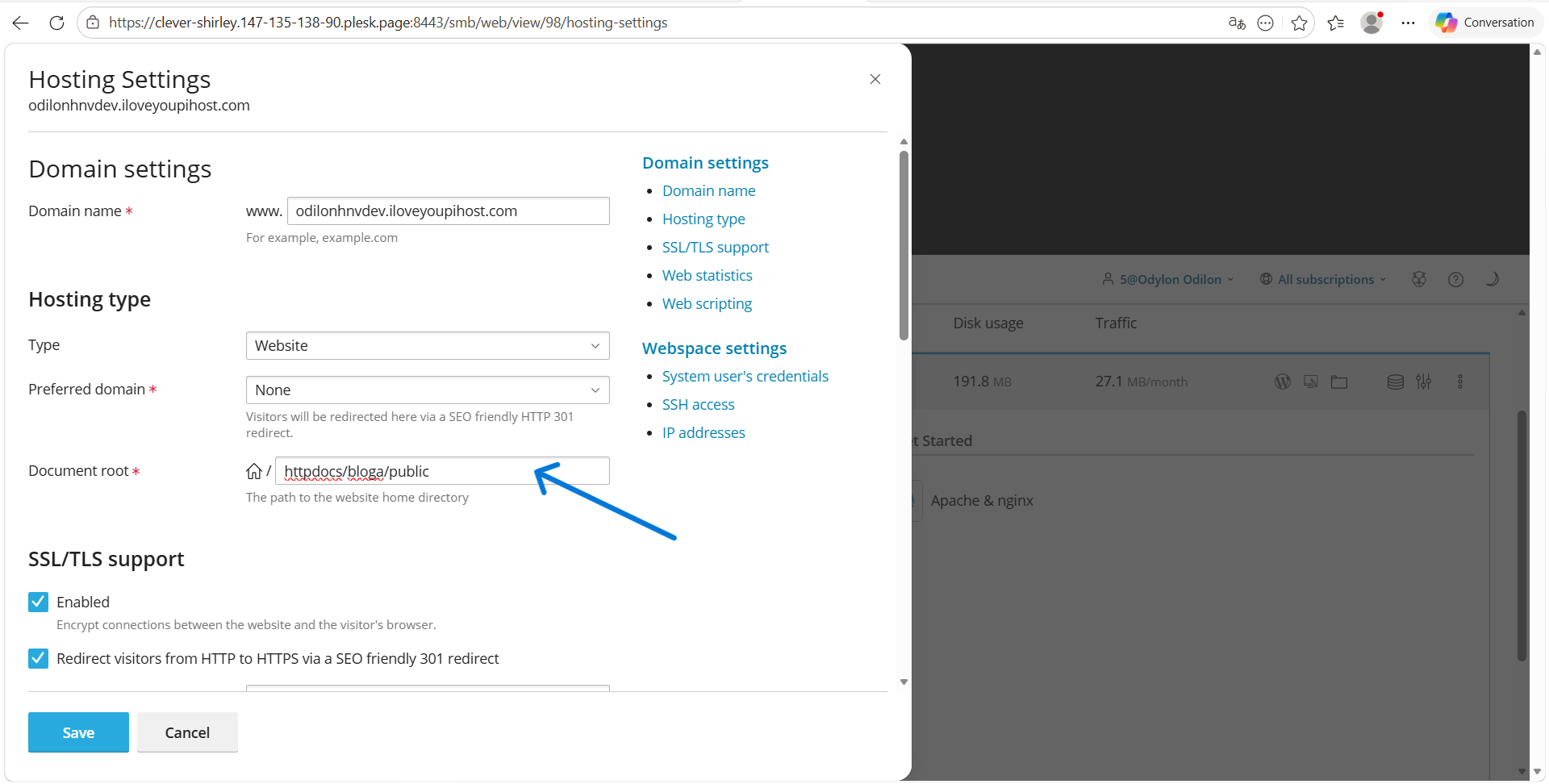Click the Cancel button
1549x784 pixels.
[x=187, y=732]
